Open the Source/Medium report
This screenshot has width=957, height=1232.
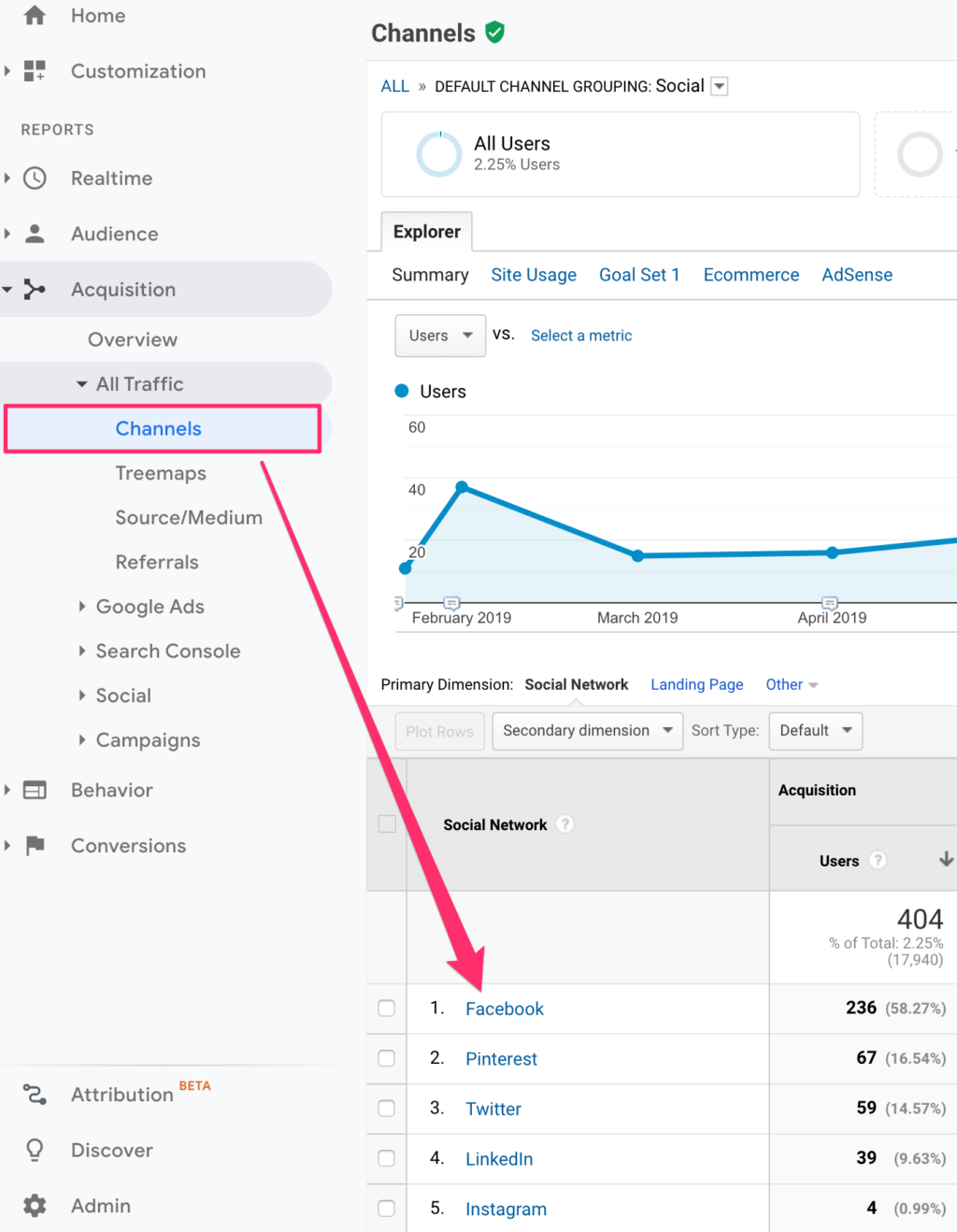[x=189, y=517]
